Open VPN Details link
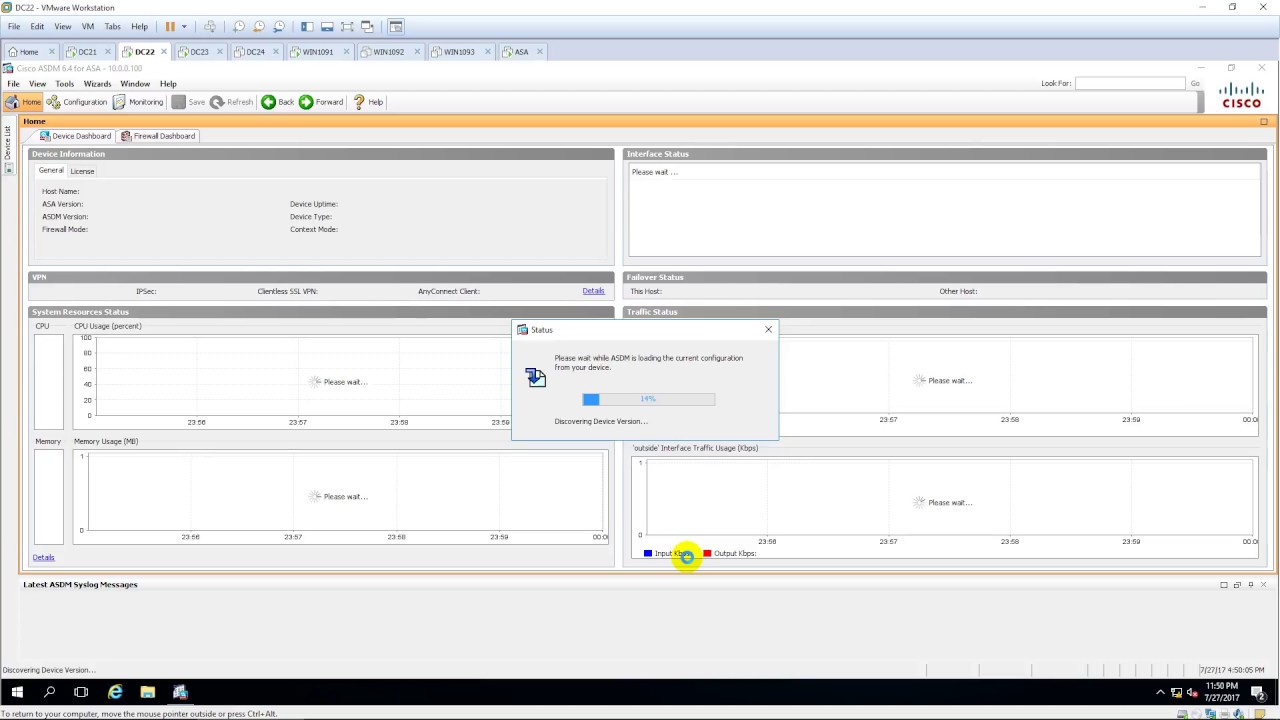Image resolution: width=1280 pixels, height=720 pixels. (593, 291)
